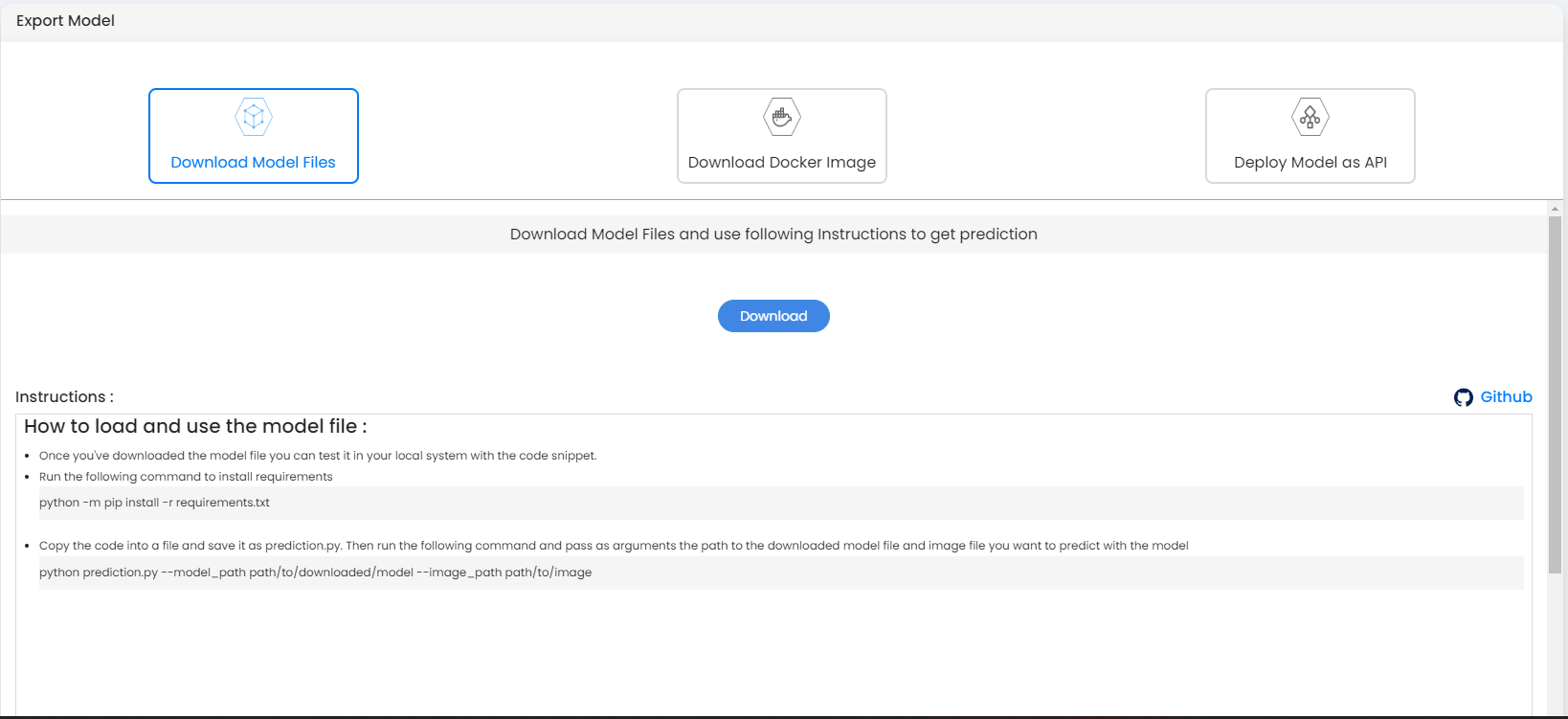Open the Github link text
Screen dimensions: 1568x719
point(1507,396)
